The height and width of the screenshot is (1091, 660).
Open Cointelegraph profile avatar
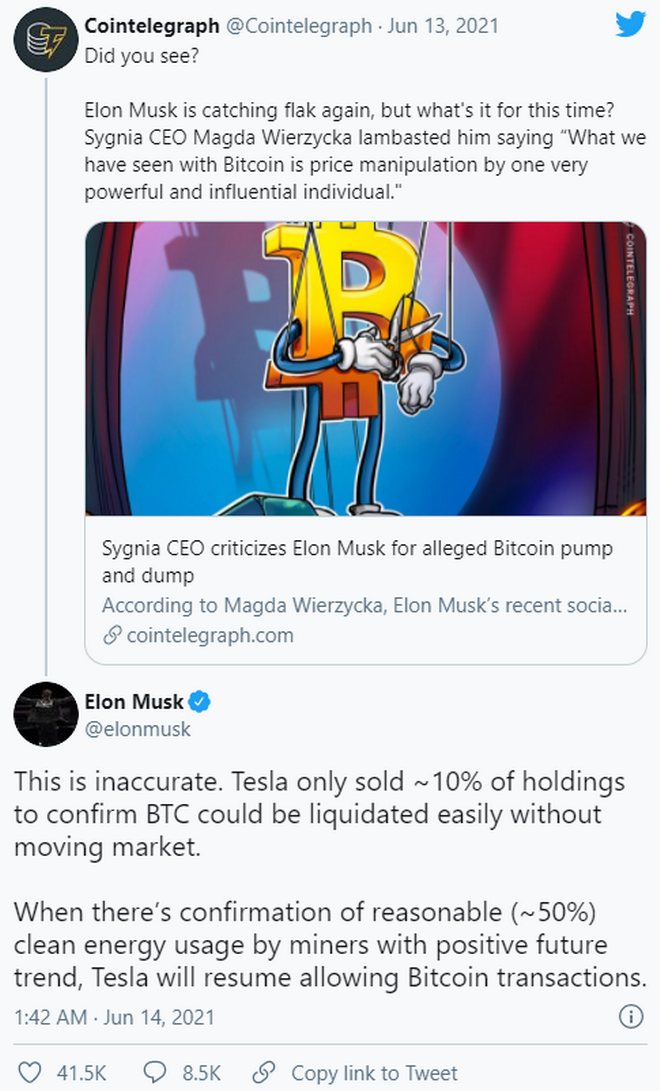click(46, 40)
